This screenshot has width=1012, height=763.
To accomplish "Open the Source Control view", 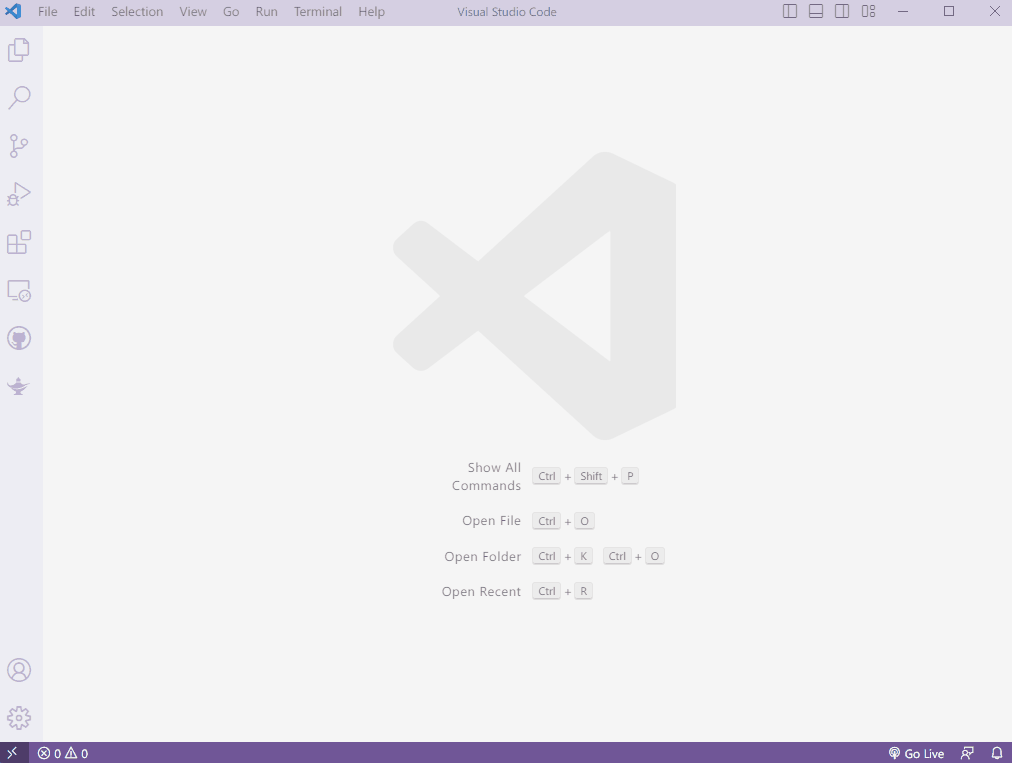I will (x=19, y=146).
